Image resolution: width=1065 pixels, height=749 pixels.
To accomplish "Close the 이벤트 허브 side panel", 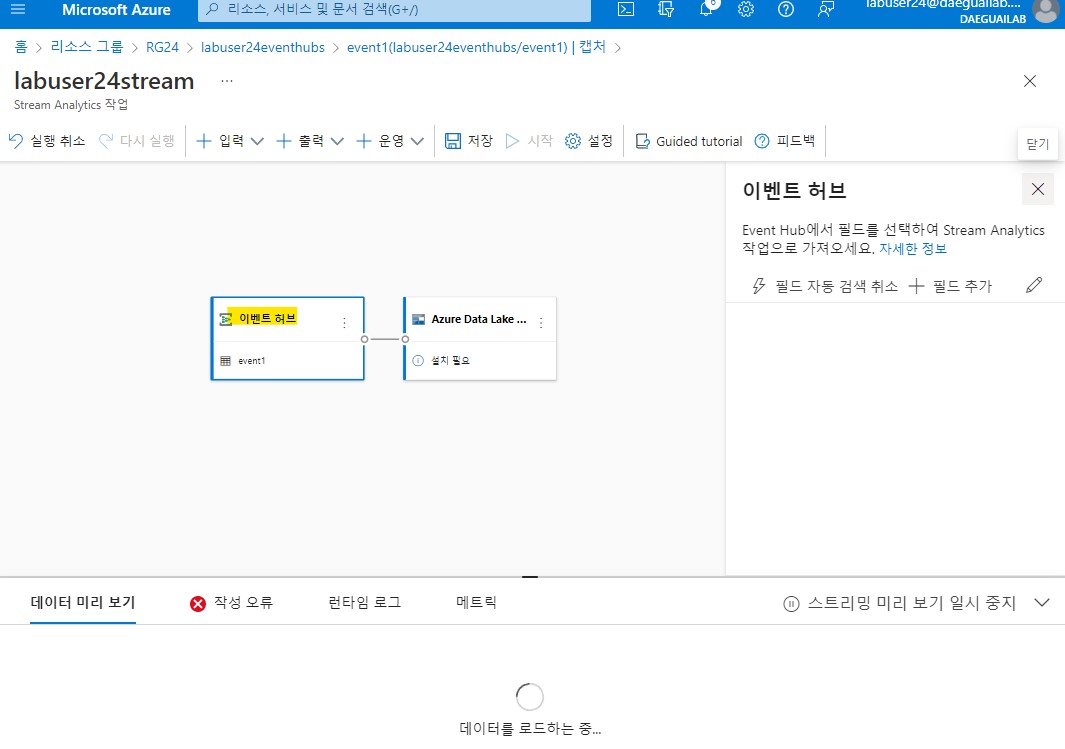I will coord(1038,189).
